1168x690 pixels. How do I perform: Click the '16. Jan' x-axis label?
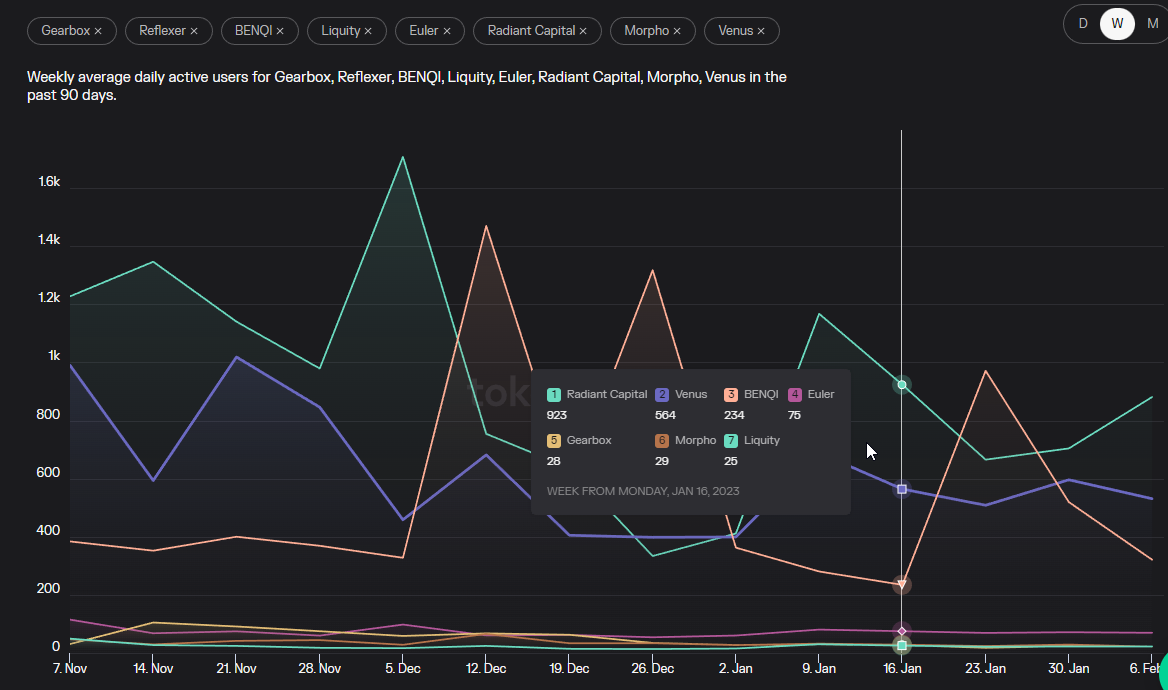[x=902, y=668]
